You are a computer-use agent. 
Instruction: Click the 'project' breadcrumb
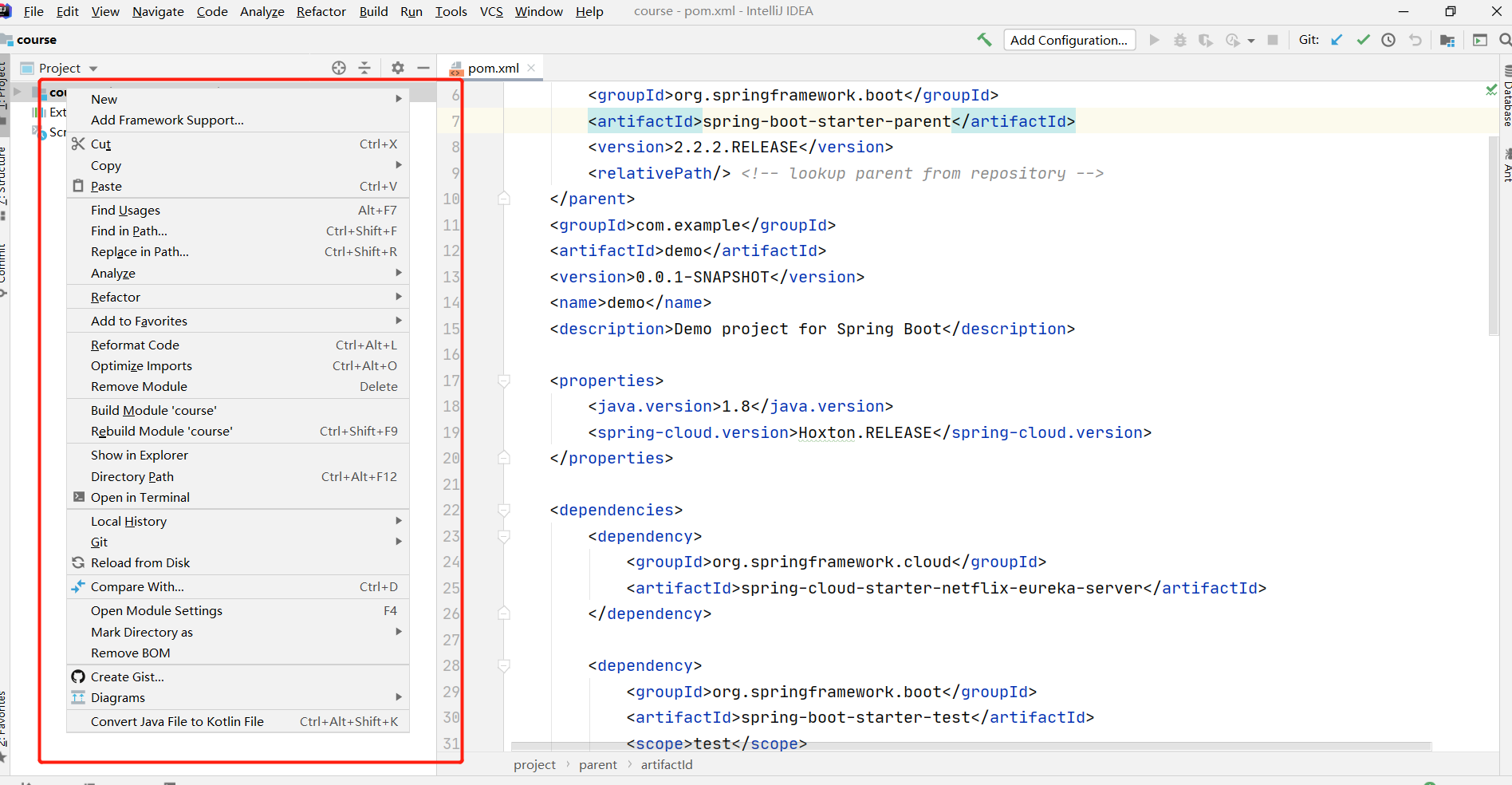(x=534, y=765)
